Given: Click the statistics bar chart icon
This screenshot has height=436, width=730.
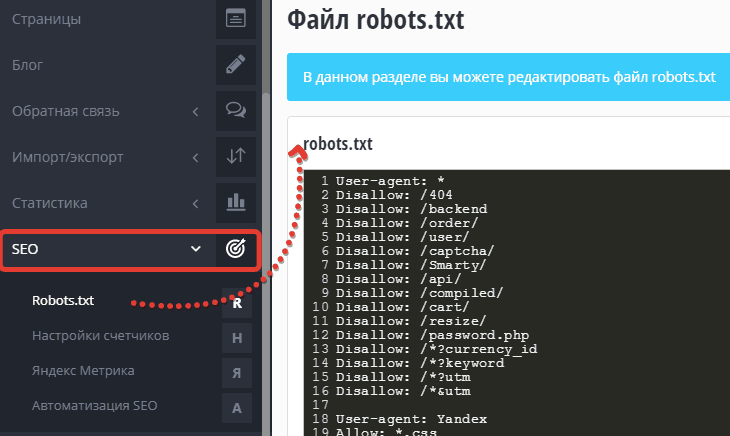Looking at the screenshot, I should (x=236, y=202).
